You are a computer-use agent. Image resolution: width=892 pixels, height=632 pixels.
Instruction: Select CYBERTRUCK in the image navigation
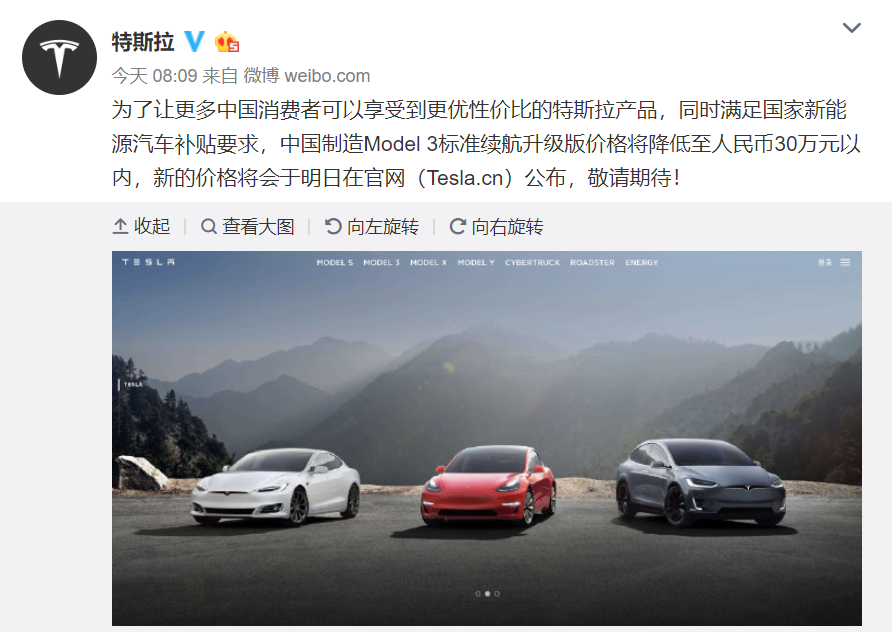(532, 262)
